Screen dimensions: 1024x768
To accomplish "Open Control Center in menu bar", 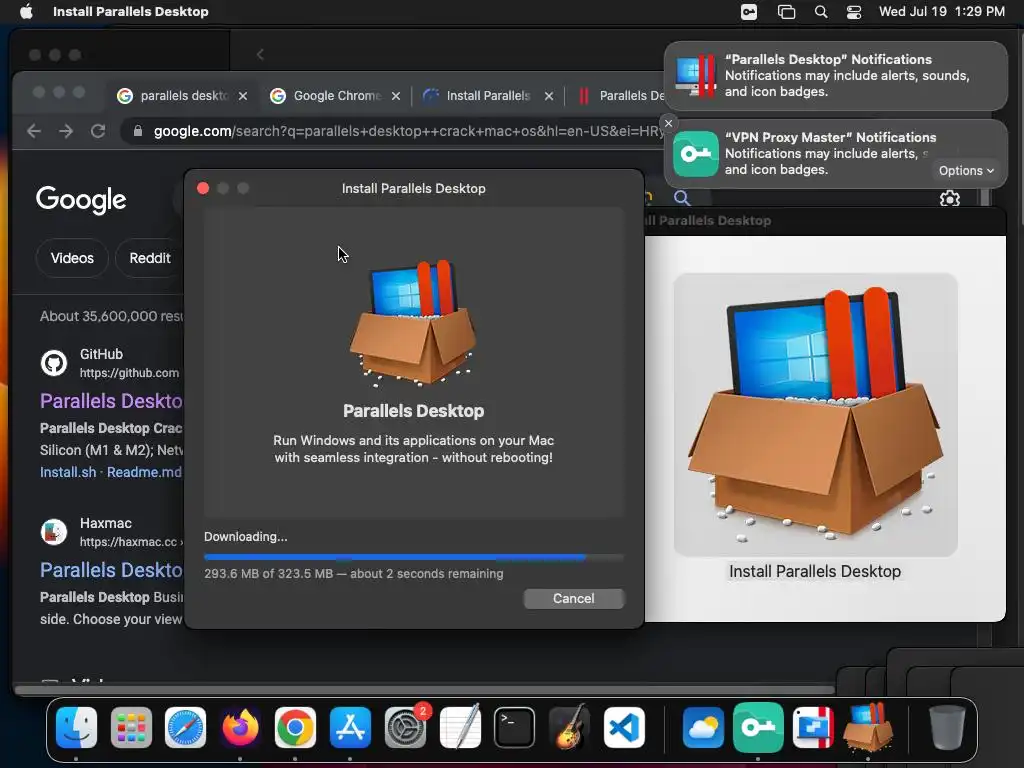I will point(854,12).
